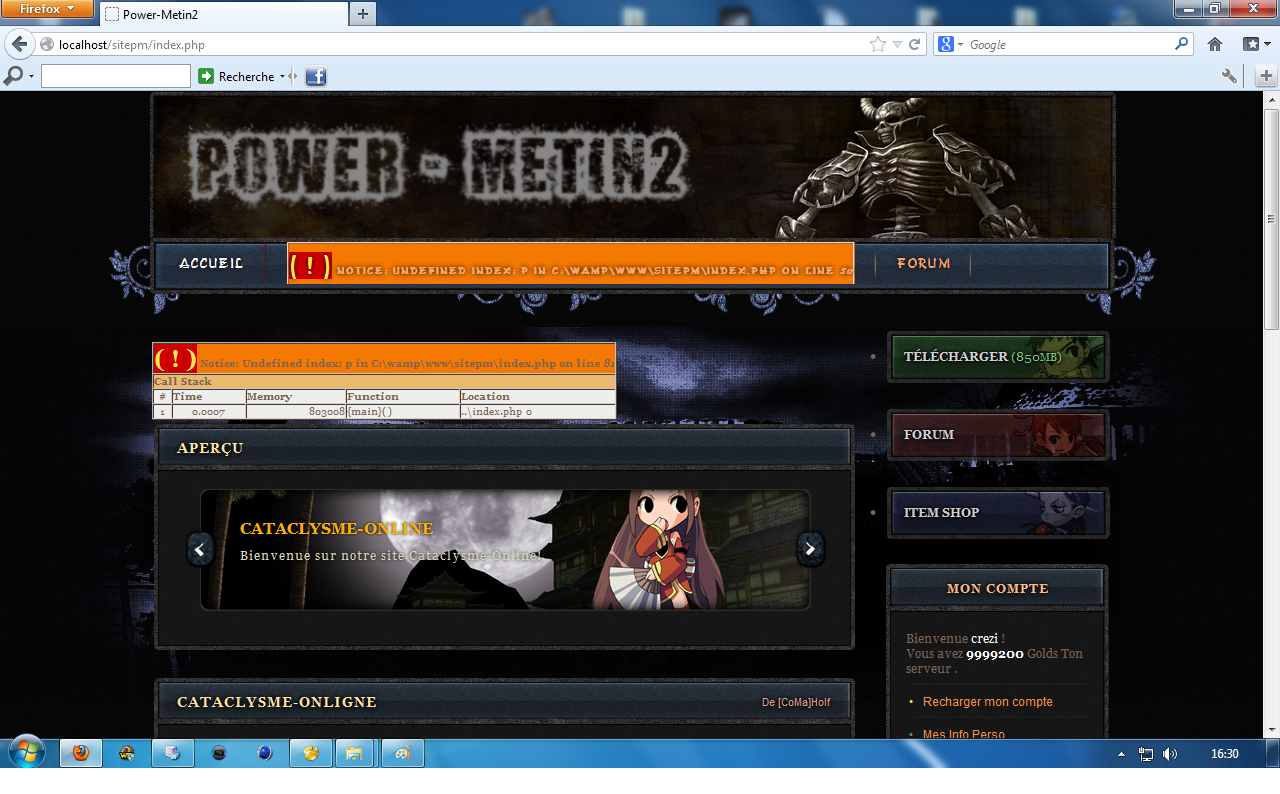Open the Paint palette icon in the taskbar

coord(402,753)
